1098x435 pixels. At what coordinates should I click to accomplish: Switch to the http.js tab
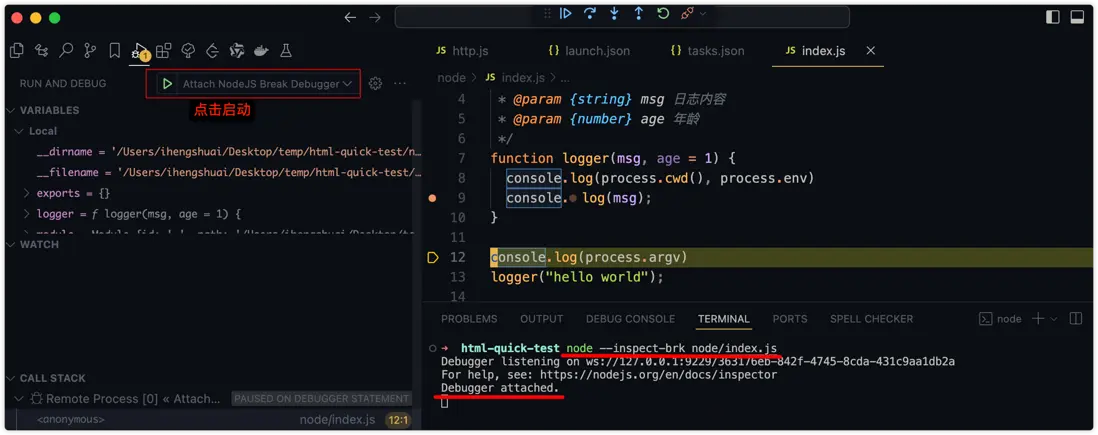pyautogui.click(x=461, y=51)
